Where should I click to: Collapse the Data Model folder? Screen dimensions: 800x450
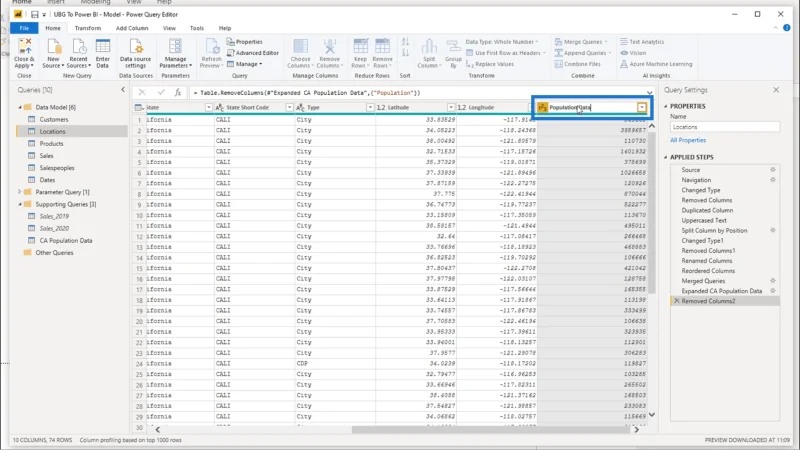(x=20, y=107)
